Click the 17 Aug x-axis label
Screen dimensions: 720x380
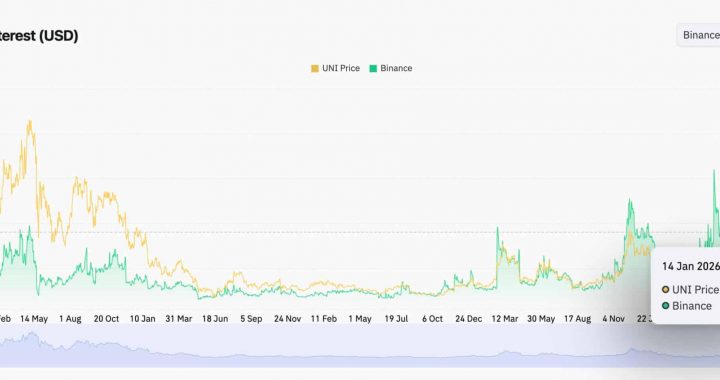[577, 319]
